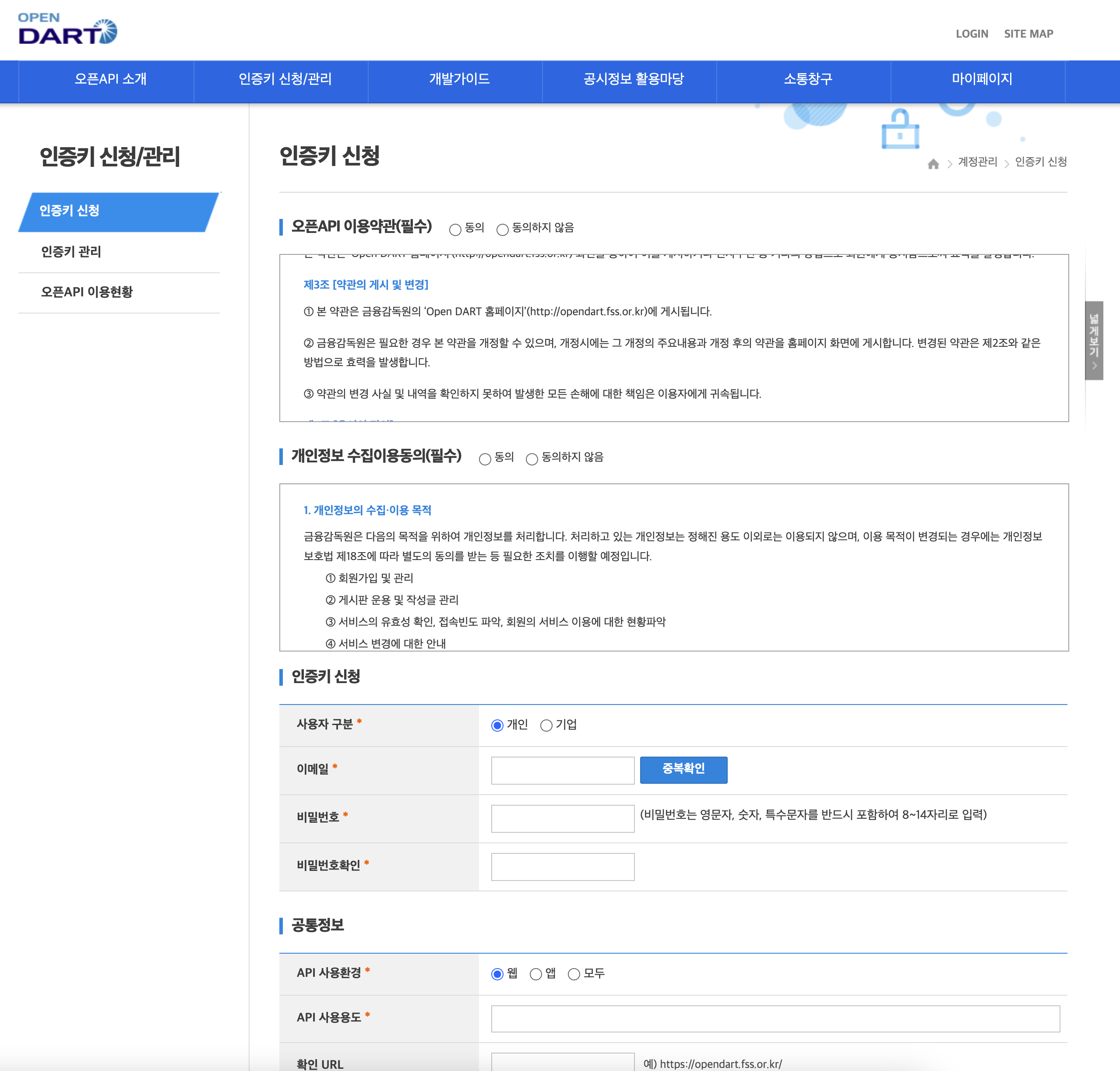Open the '공시정보 활용마당' menu
Screen dimensions: 1120x1071
(x=633, y=79)
